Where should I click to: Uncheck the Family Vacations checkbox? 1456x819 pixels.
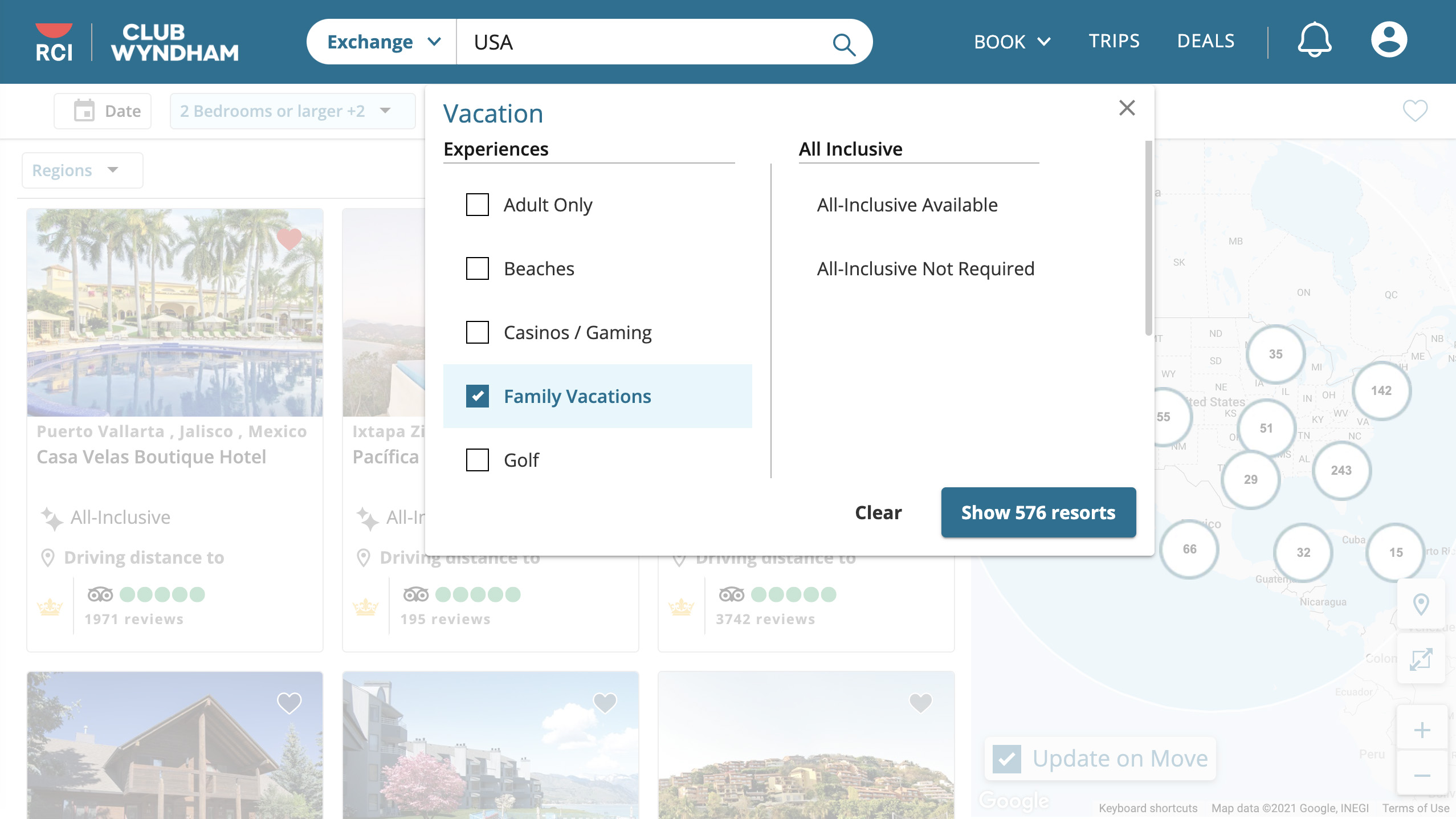[478, 396]
